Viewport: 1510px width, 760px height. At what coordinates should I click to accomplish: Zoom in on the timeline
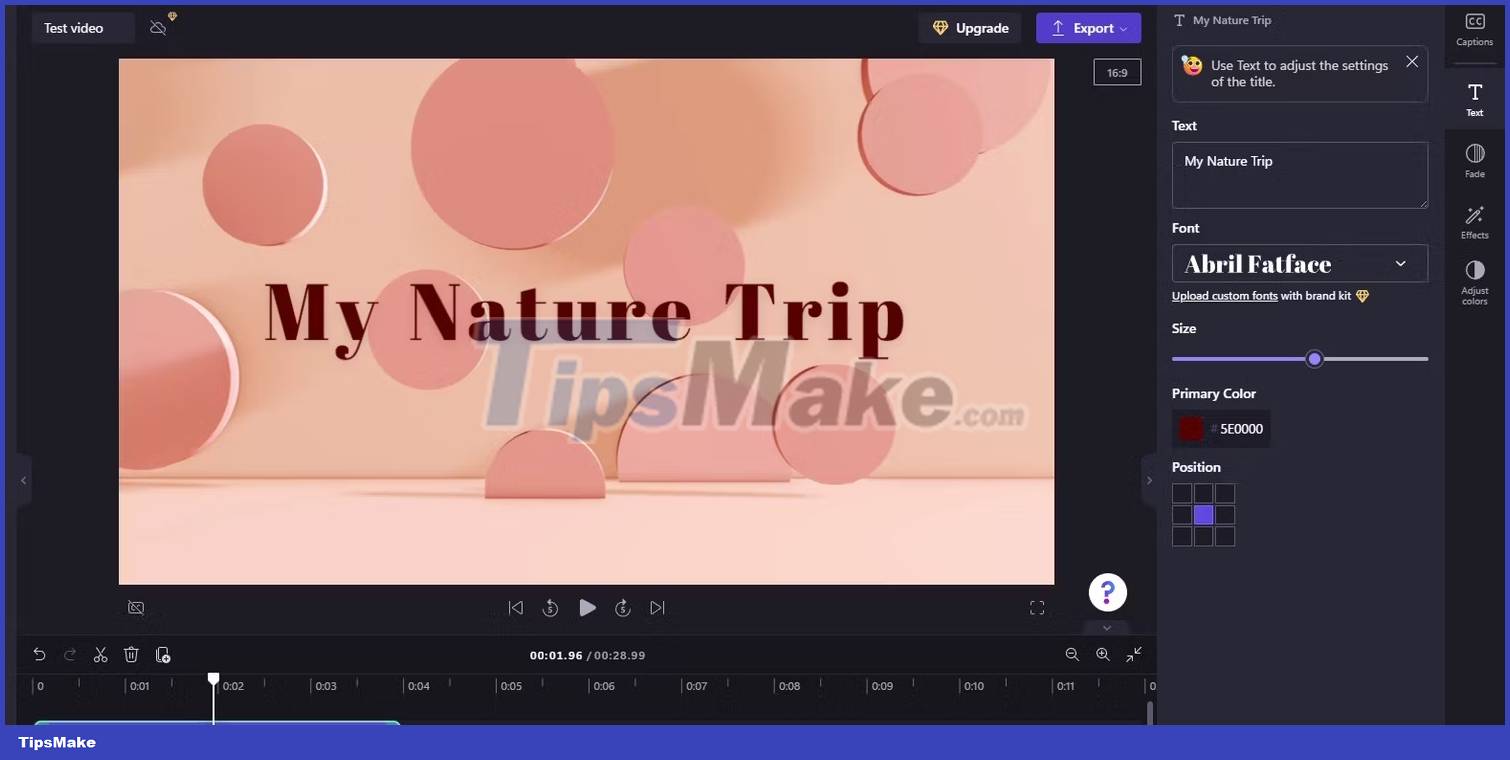(1102, 654)
